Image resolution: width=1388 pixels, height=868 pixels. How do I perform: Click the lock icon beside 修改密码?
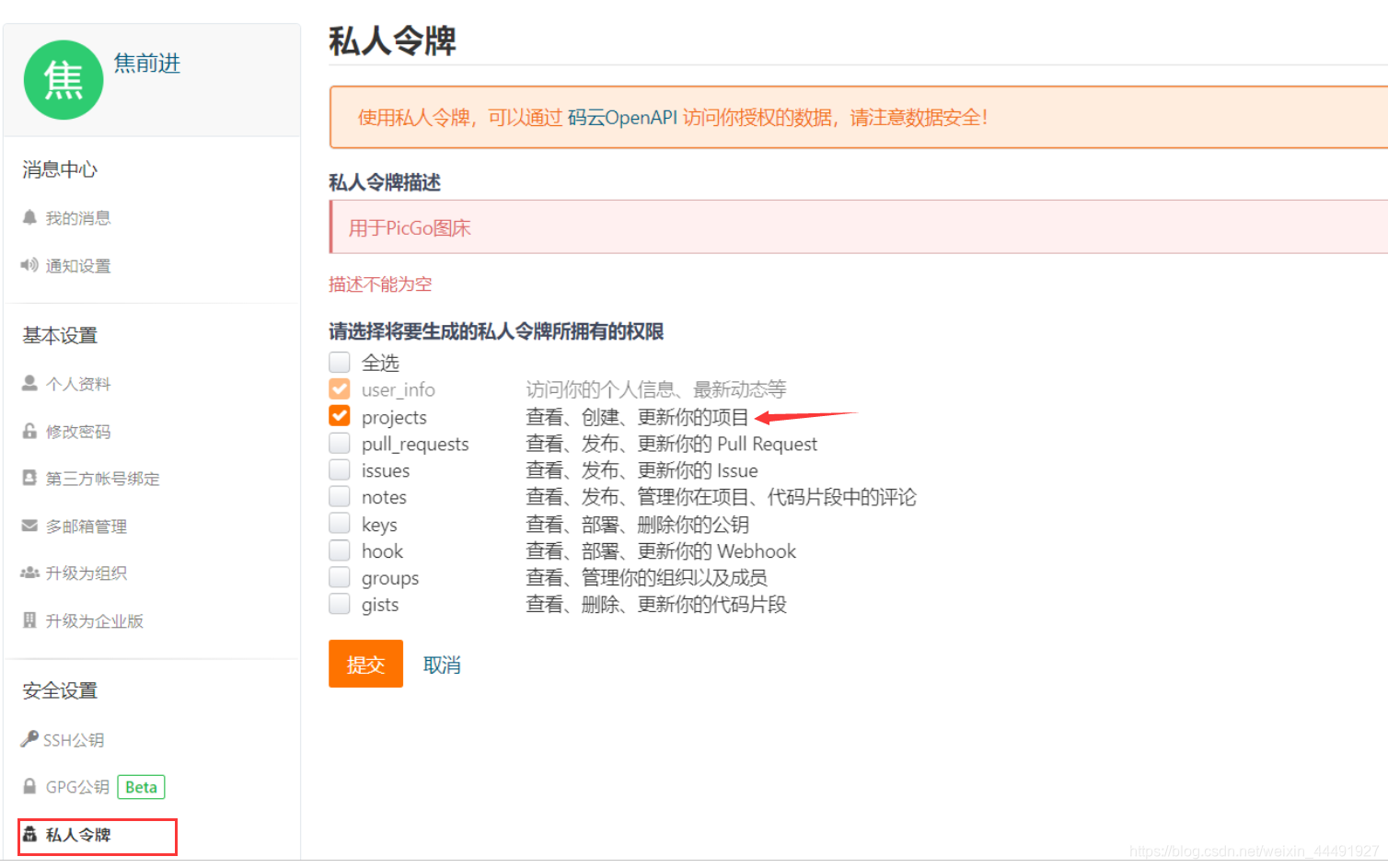point(29,431)
